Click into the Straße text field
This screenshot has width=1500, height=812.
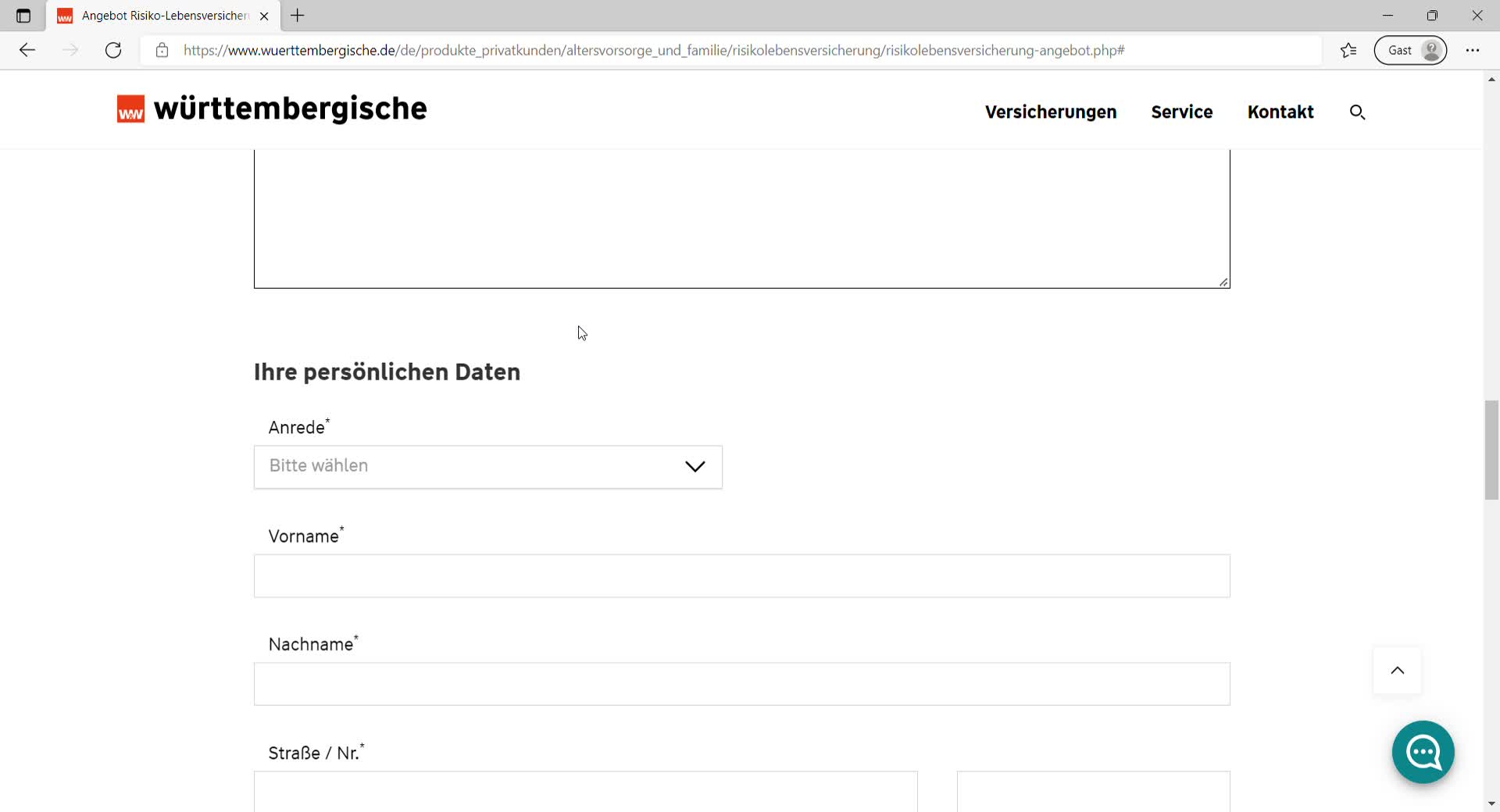click(x=585, y=791)
